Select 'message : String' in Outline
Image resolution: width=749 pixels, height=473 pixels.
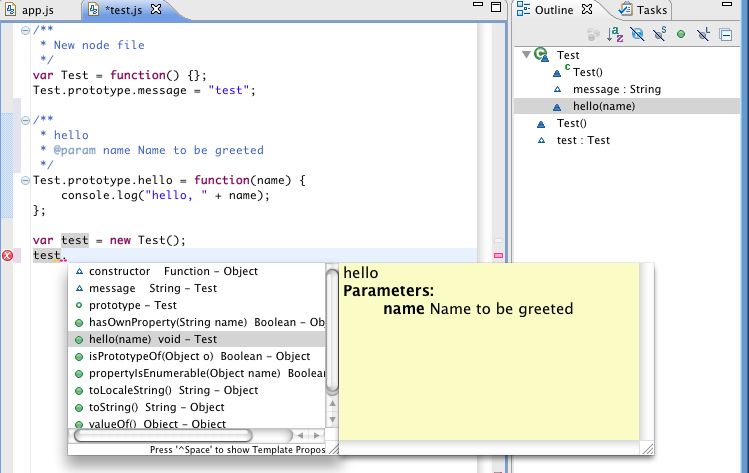point(617,89)
